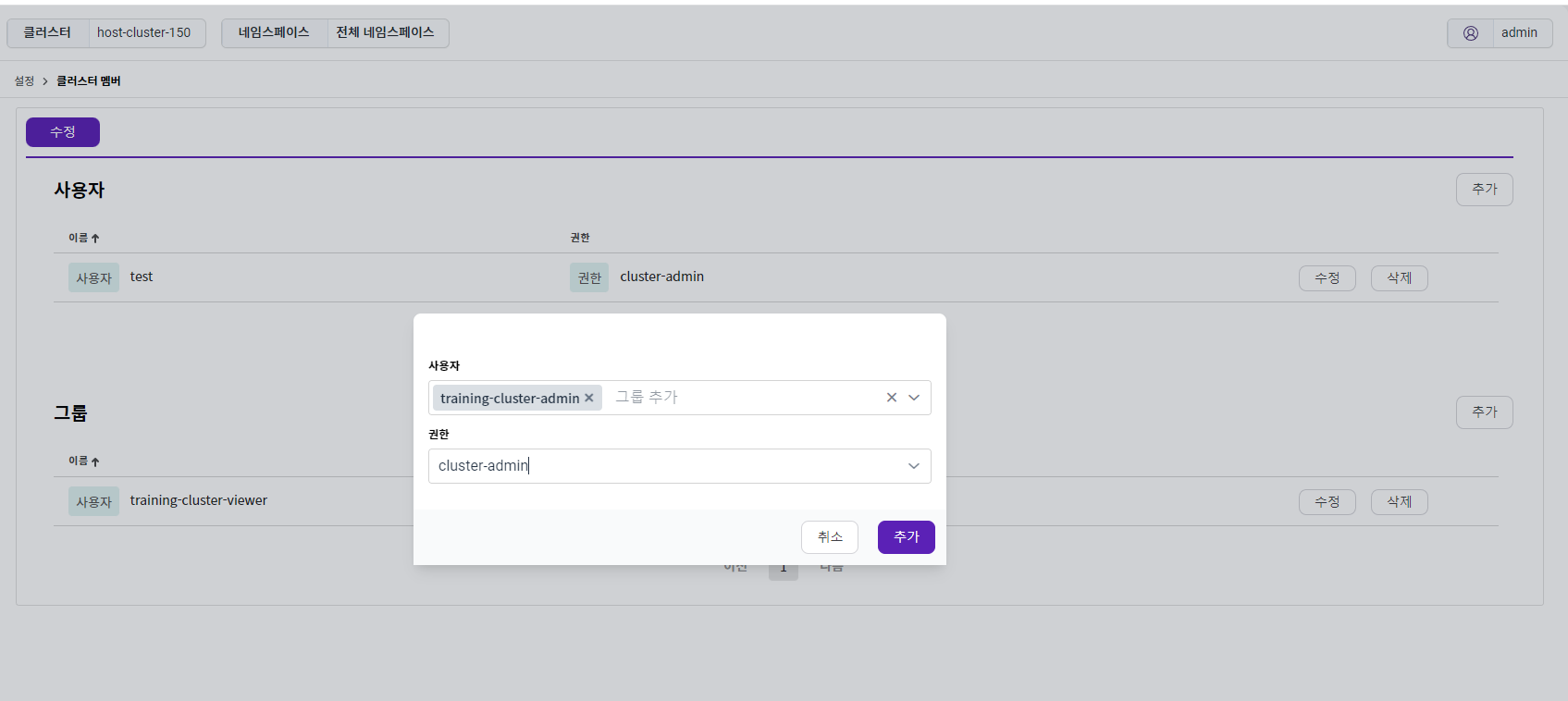
Task: Click the 사용자 section heading
Action: (80, 191)
